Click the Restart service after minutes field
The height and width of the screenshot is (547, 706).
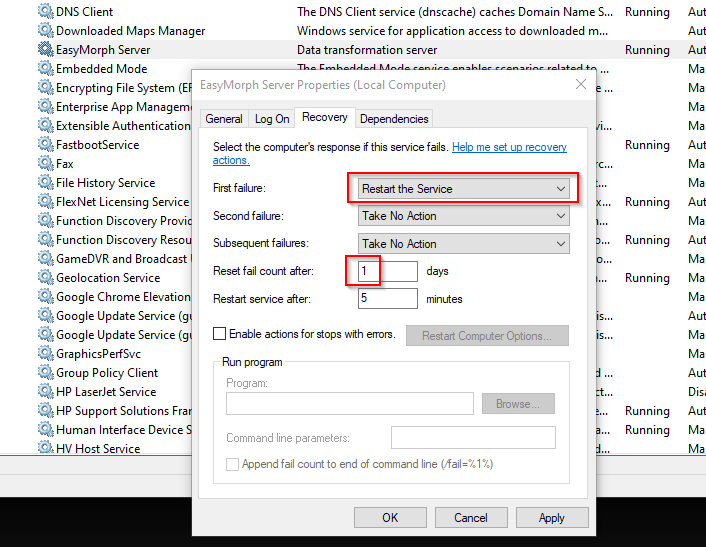point(387,299)
